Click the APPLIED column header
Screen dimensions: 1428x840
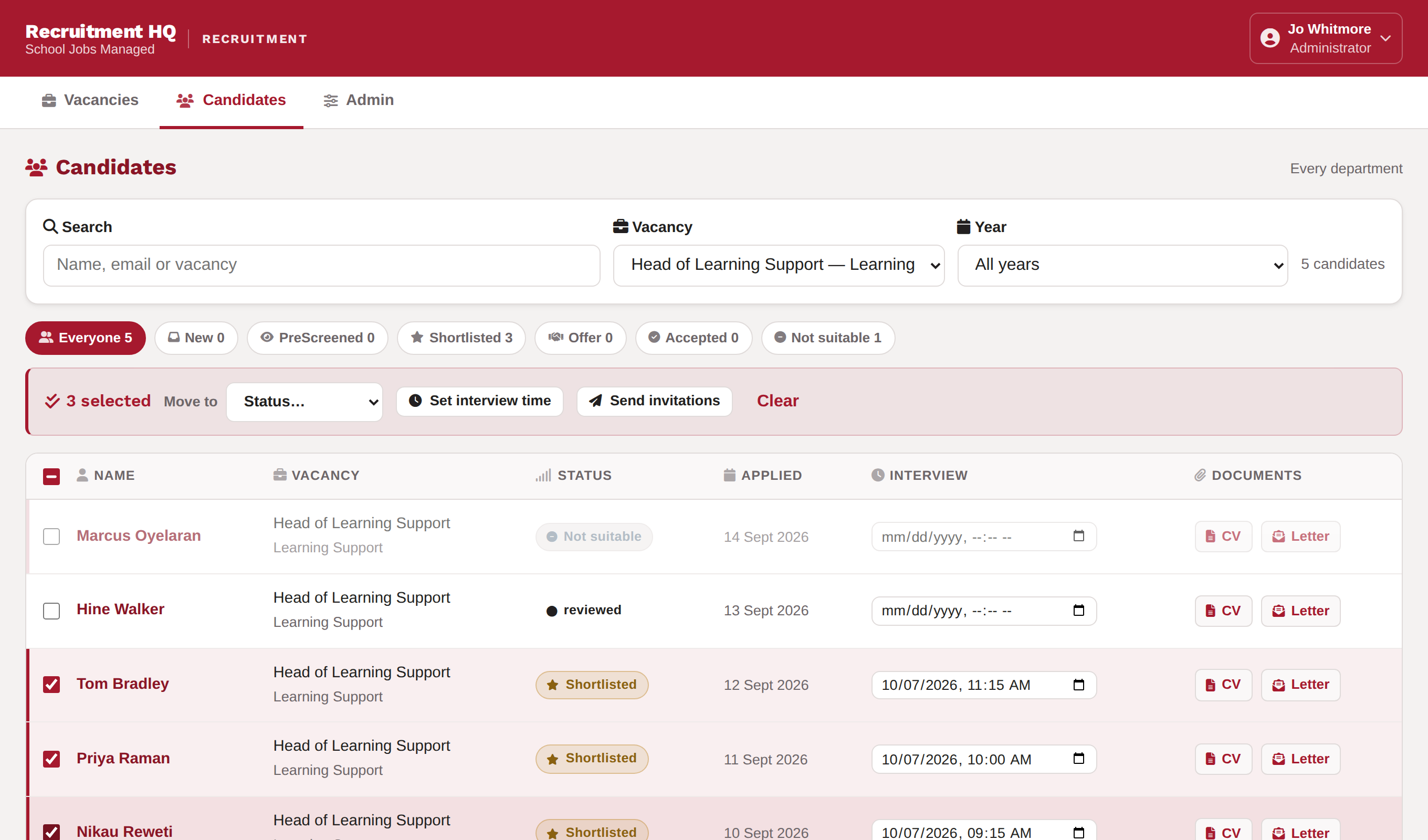click(x=762, y=476)
